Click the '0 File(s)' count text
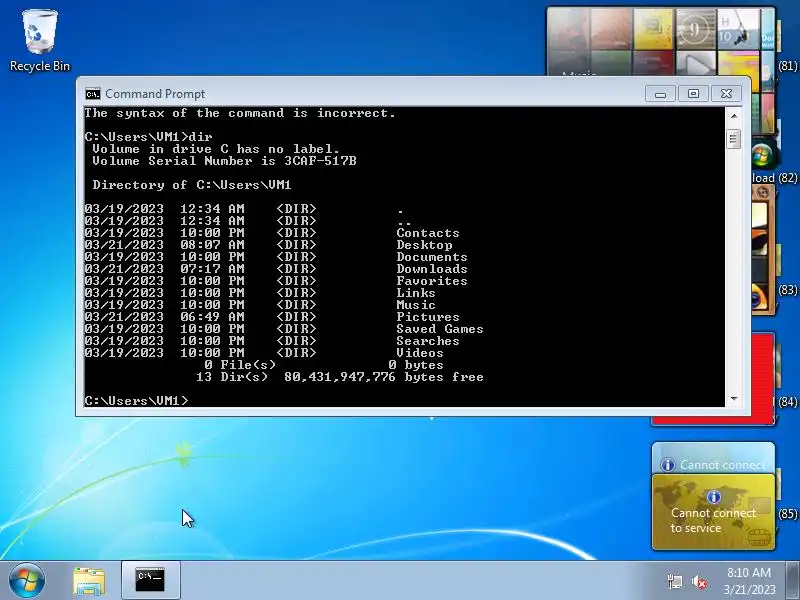 240,365
